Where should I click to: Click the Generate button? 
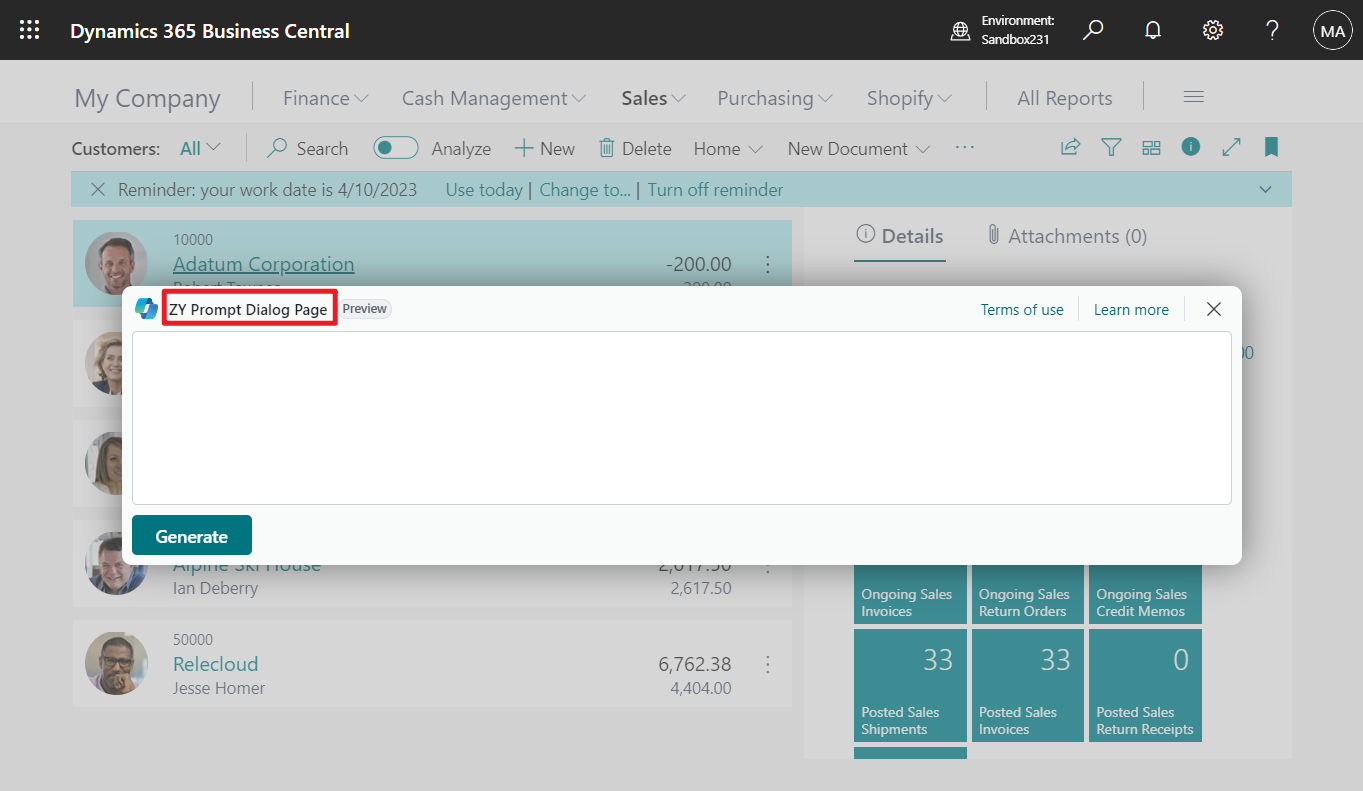coord(191,535)
